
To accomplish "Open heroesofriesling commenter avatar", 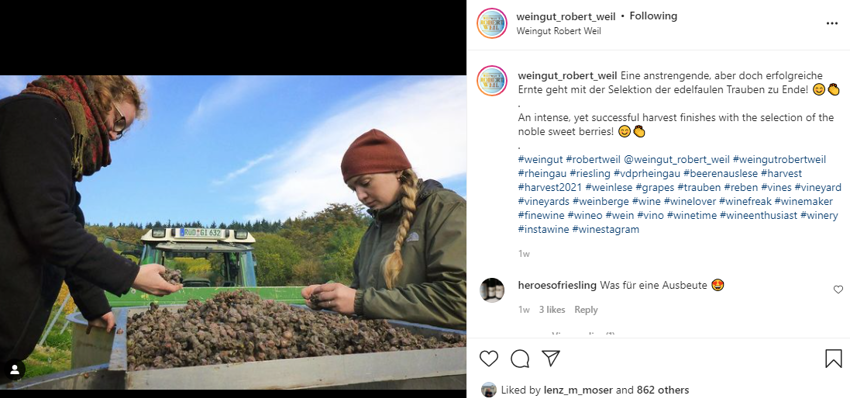I will [x=492, y=290].
